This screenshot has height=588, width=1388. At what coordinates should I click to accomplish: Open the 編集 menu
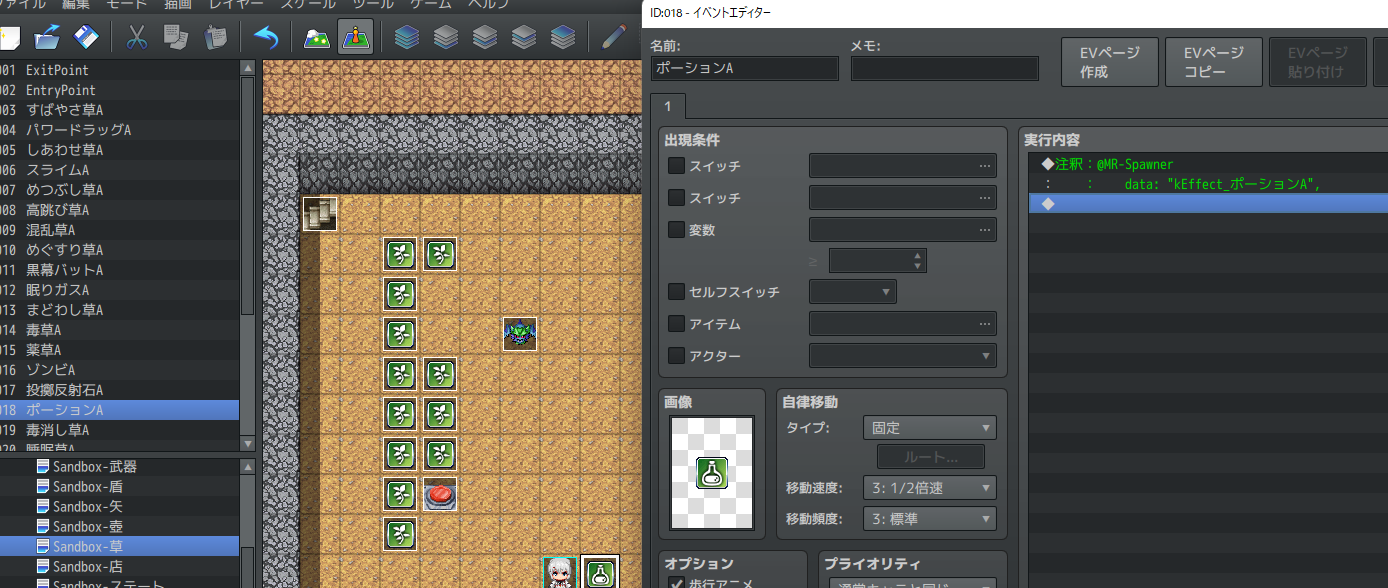tap(76, 4)
